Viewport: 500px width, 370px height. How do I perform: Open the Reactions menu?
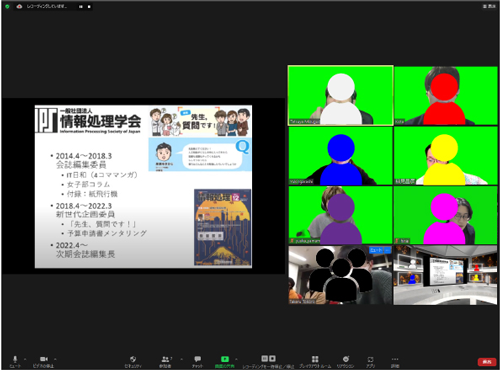click(x=346, y=361)
